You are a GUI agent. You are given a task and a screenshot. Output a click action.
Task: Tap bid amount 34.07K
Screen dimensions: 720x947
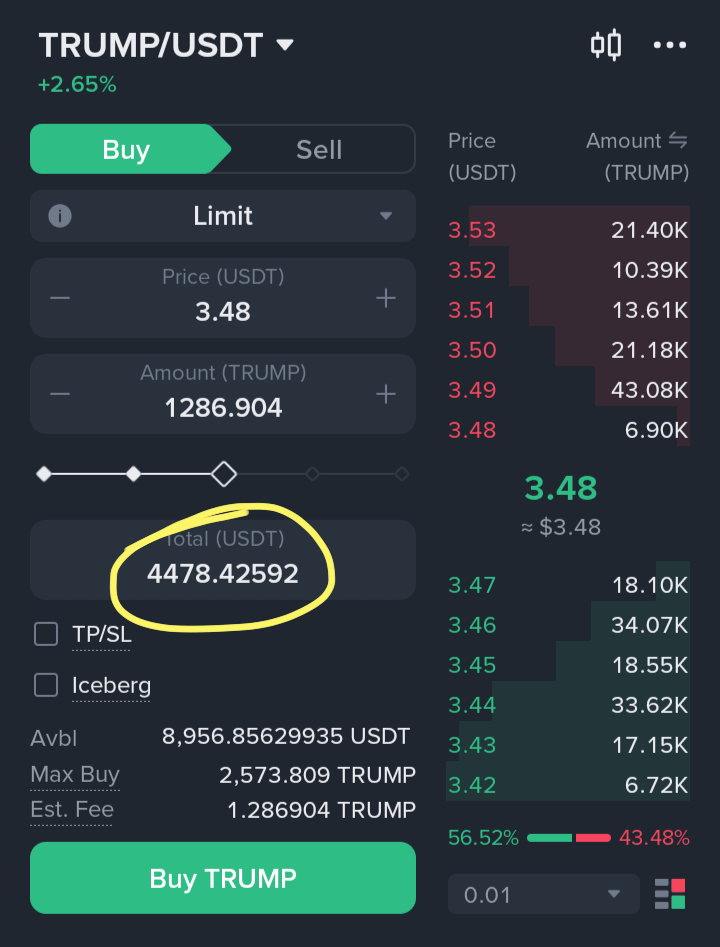pos(649,625)
